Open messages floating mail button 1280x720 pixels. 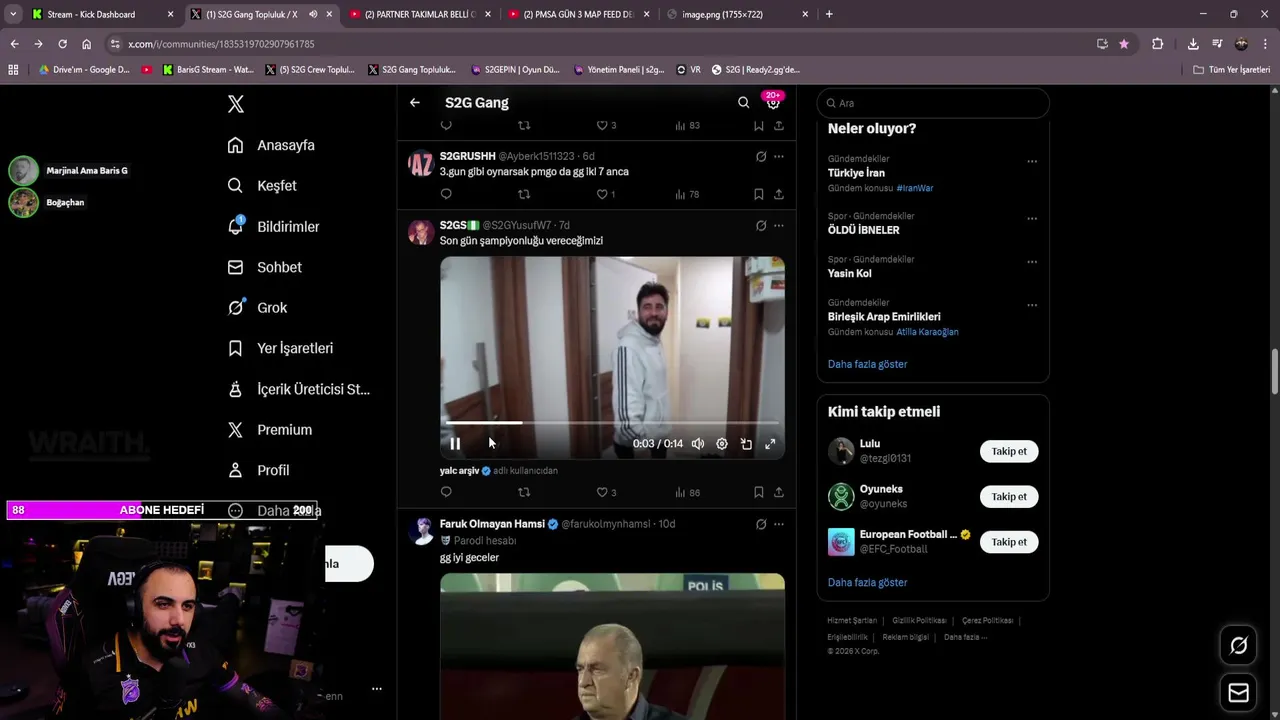1239,692
